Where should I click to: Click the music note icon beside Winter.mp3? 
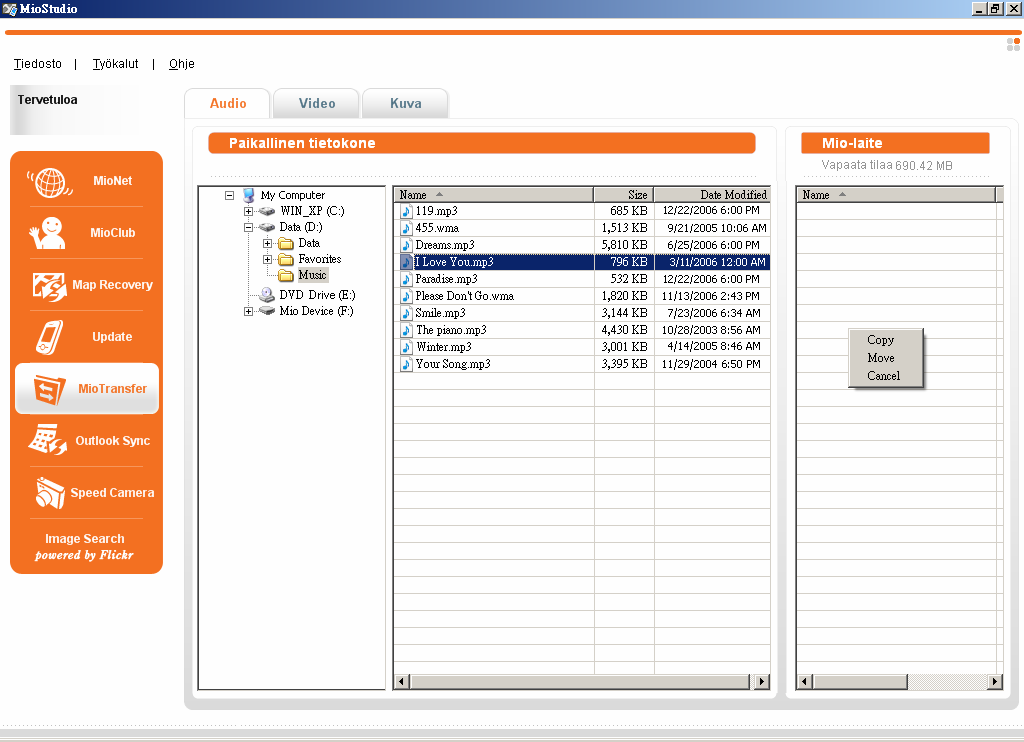pyautogui.click(x=406, y=347)
